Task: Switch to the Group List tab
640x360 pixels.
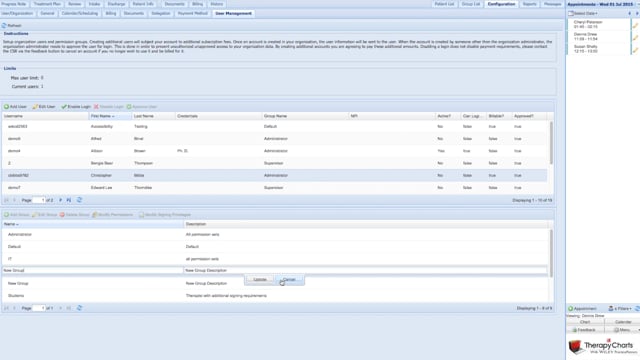Action: pyautogui.click(x=471, y=4)
